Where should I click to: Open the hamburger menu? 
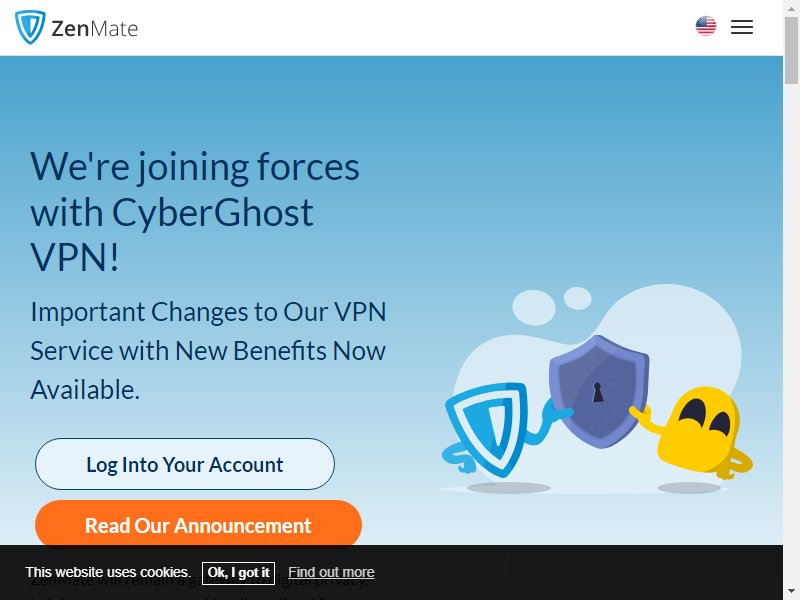coord(741,27)
